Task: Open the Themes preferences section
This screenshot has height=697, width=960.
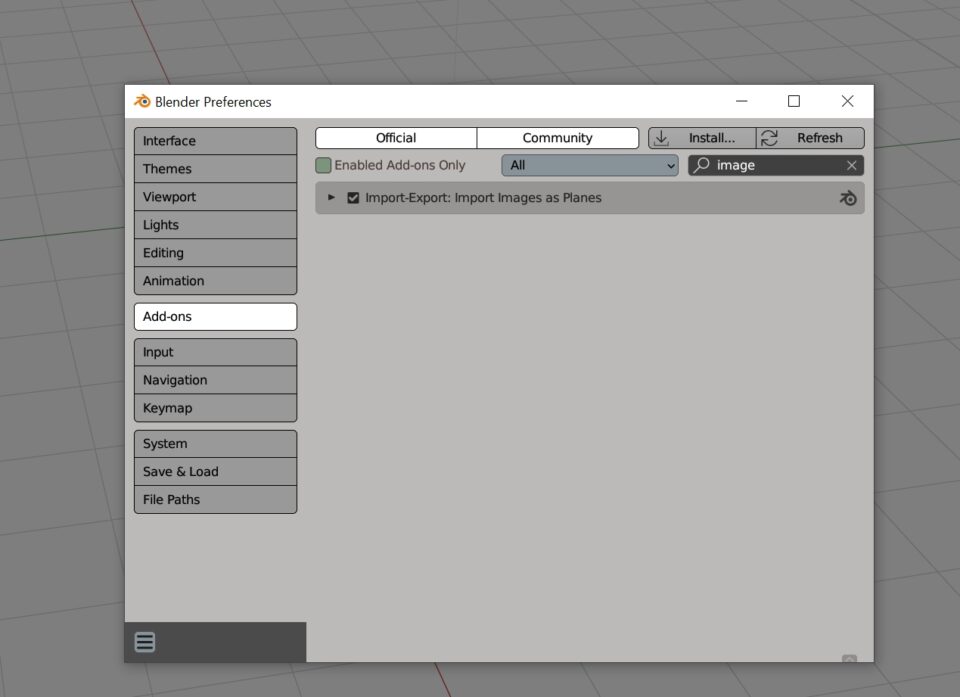Action: pos(215,169)
